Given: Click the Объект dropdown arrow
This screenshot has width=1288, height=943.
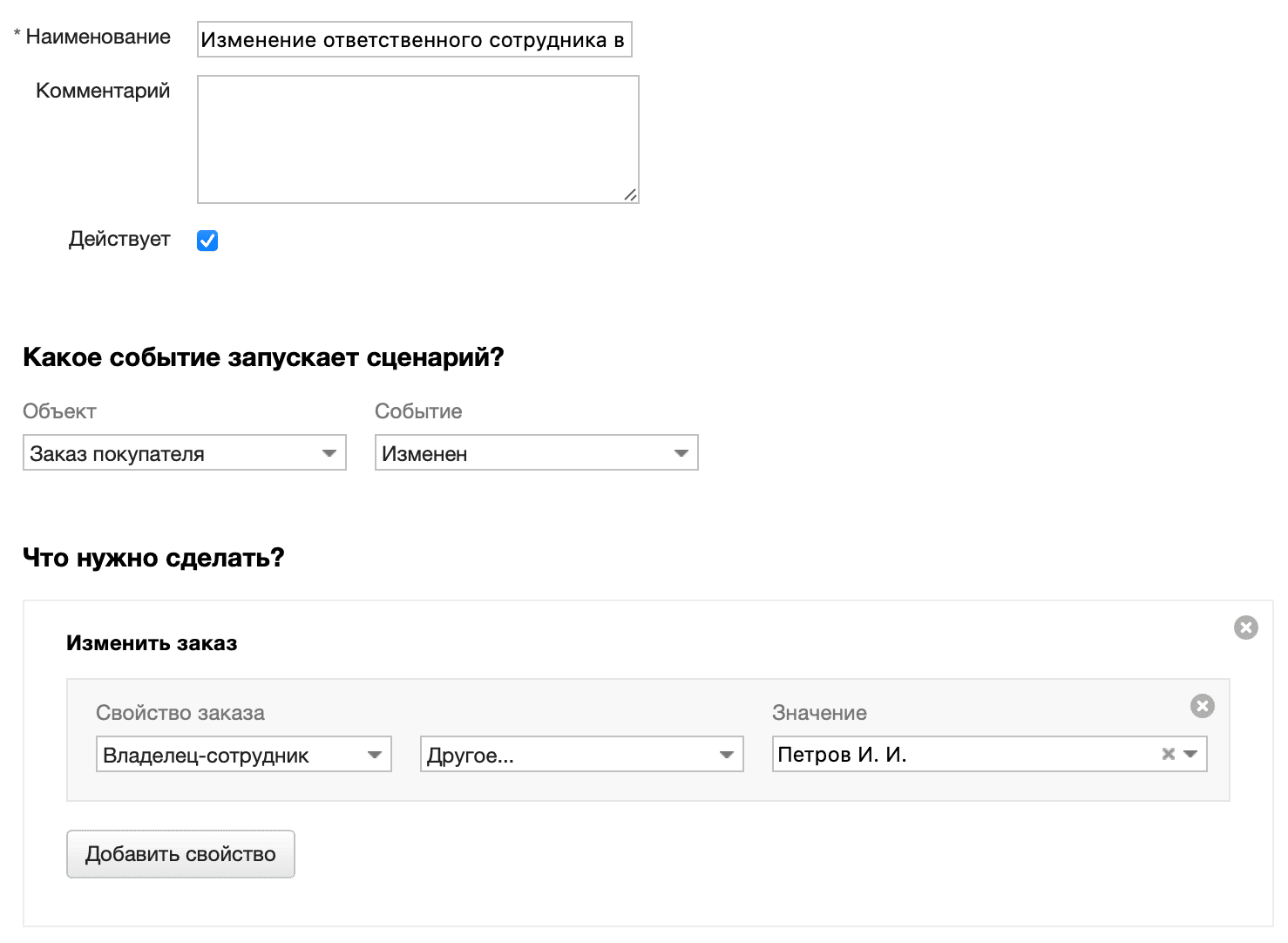Looking at the screenshot, I should click(329, 452).
